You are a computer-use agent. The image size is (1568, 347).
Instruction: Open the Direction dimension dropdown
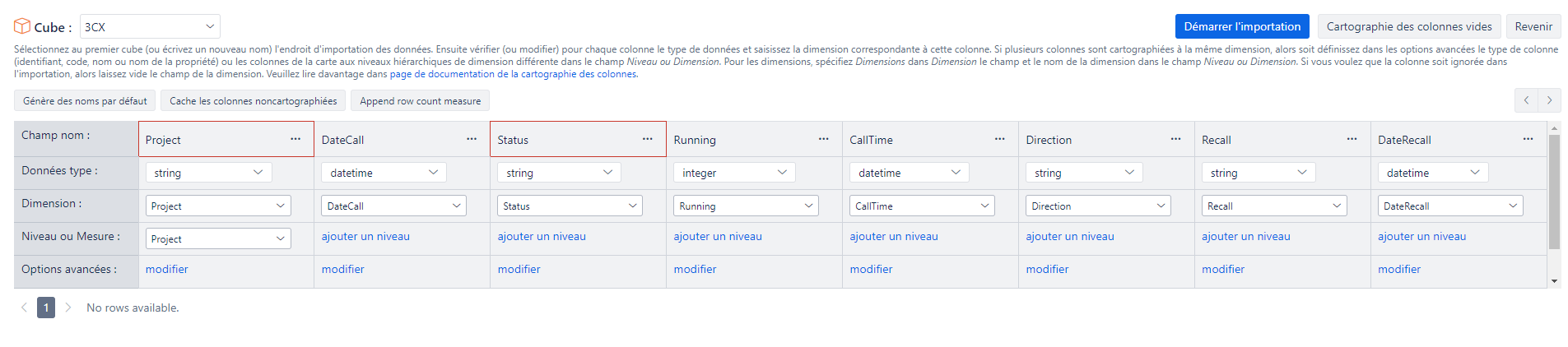click(x=1099, y=206)
